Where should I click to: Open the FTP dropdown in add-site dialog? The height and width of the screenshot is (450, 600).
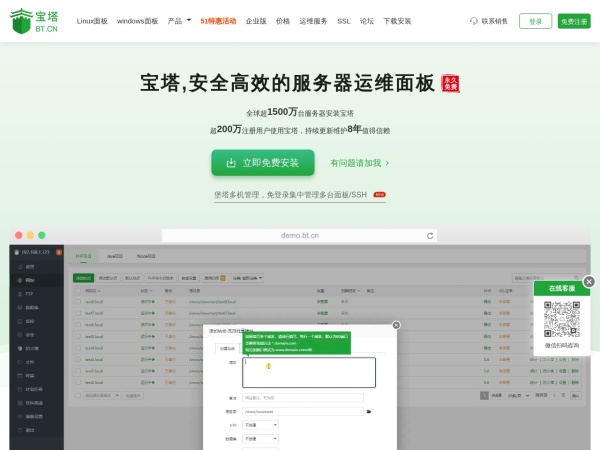click(261, 425)
